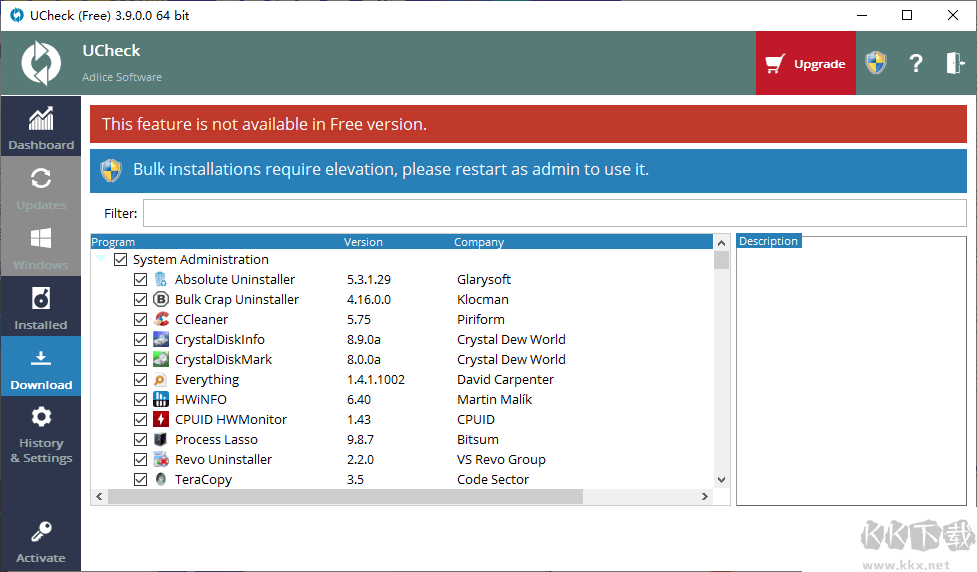Click the UCheck logo in header
Viewport: 977px width, 572px height.
(41, 63)
